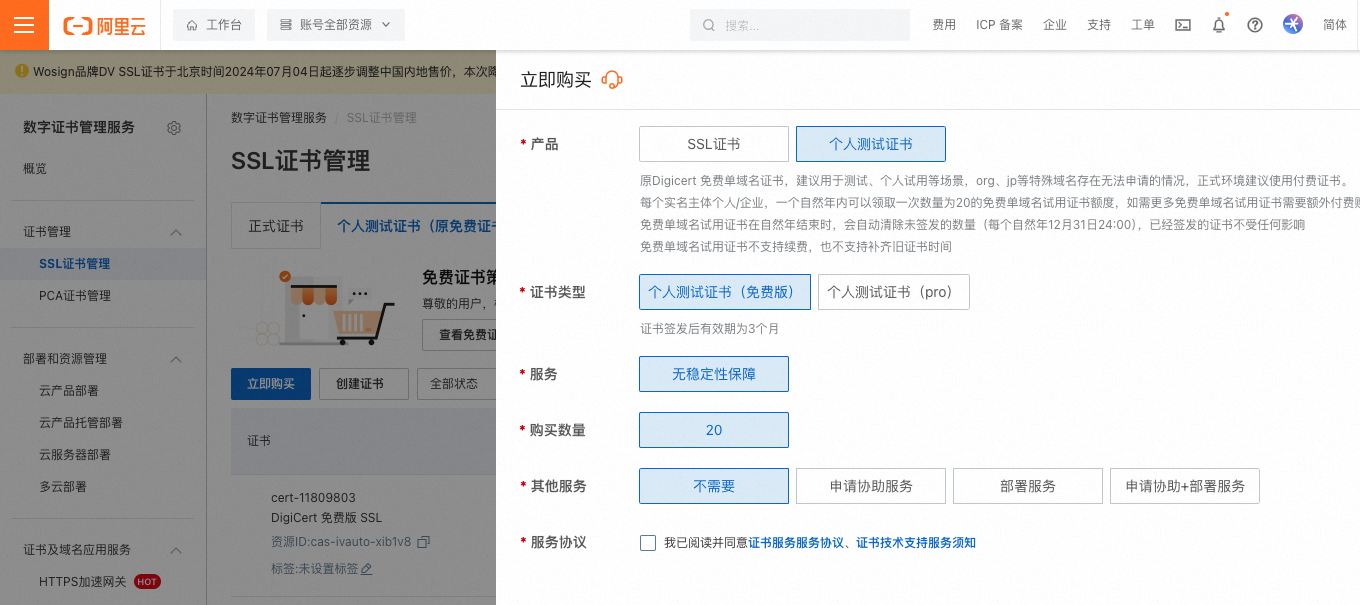
Task: Click the blue 立即购买 button
Action: click(x=271, y=384)
